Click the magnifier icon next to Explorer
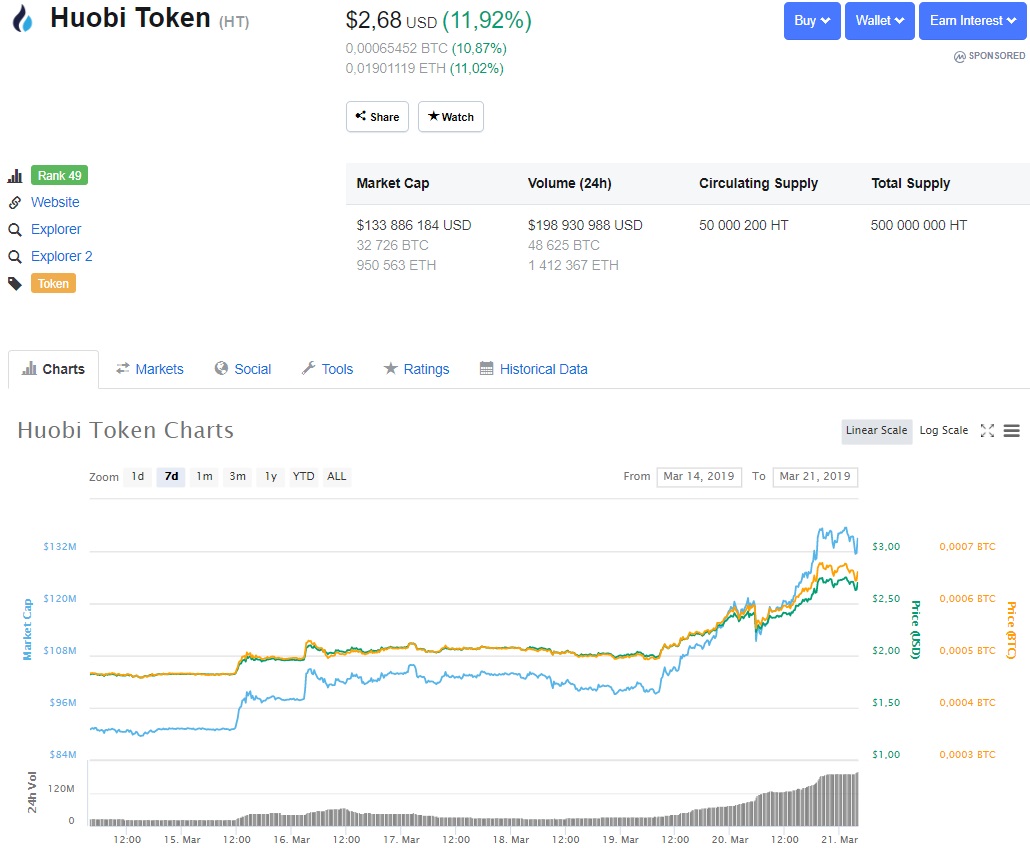This screenshot has height=848, width=1030. [15, 230]
